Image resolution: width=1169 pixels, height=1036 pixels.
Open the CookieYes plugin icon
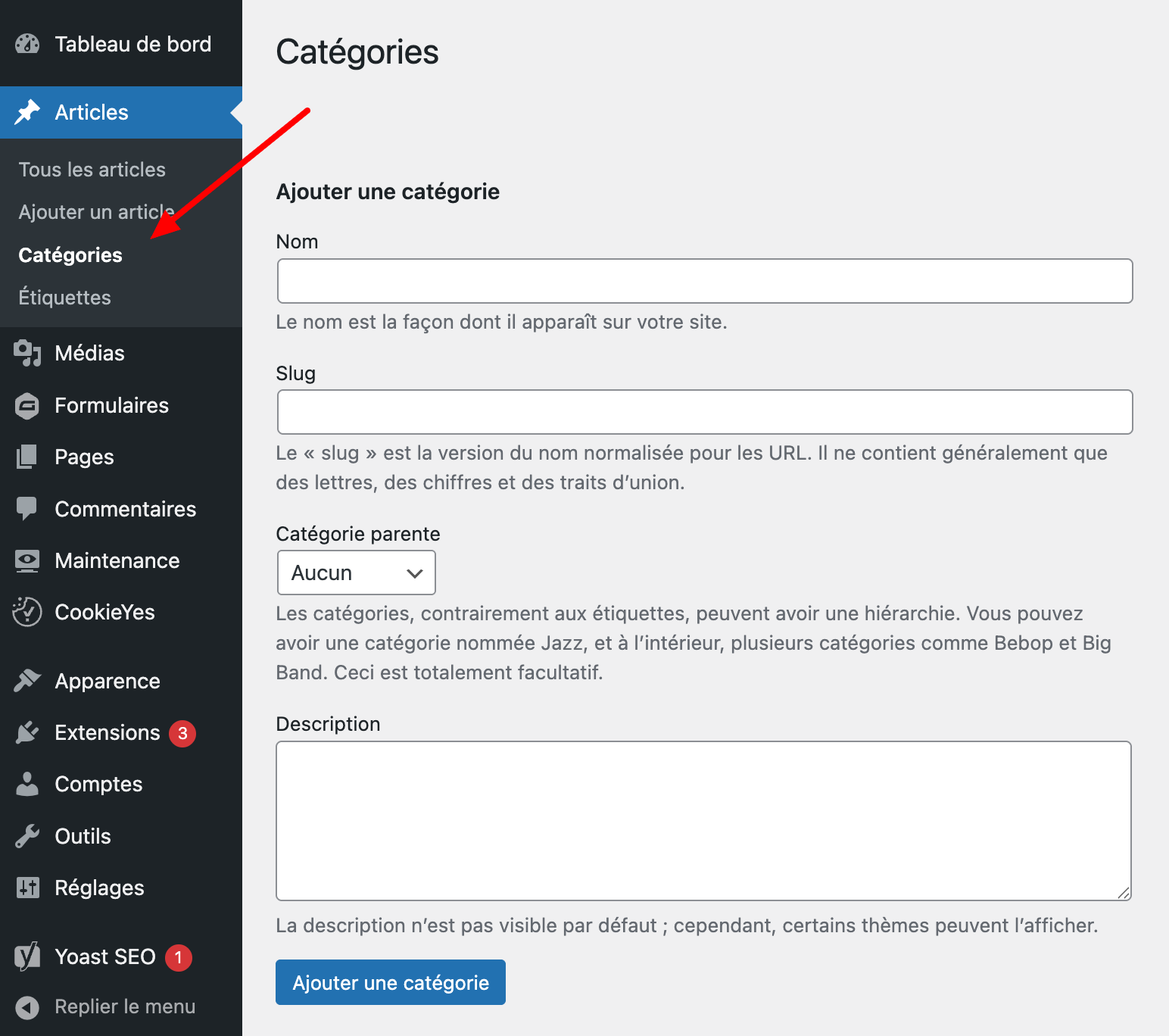coord(27,612)
